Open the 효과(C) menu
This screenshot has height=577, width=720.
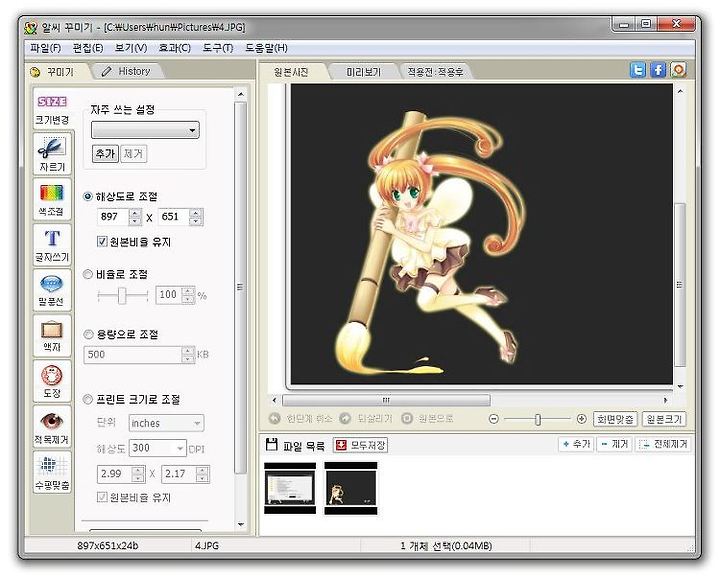[x=174, y=48]
